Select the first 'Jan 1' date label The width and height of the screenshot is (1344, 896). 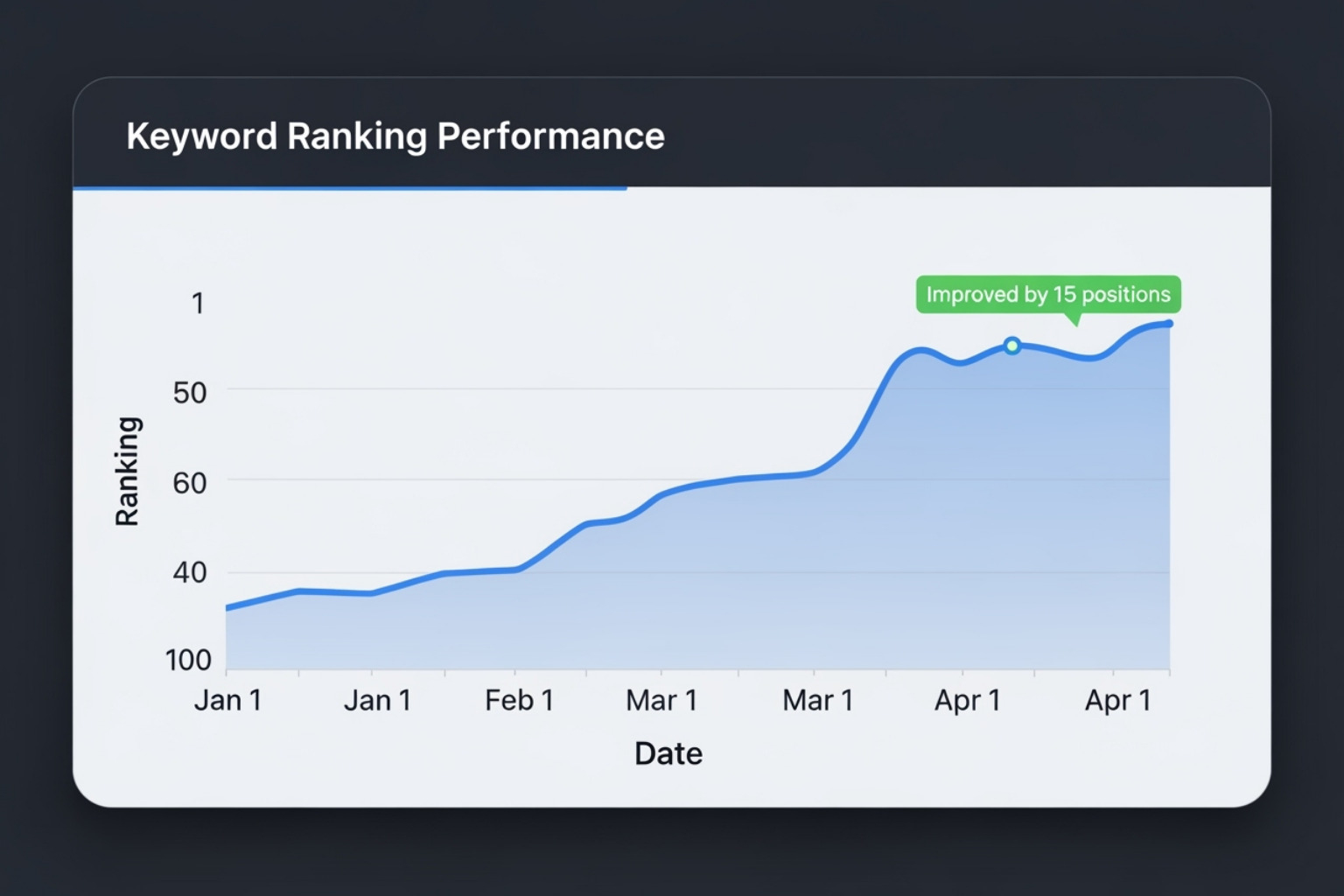[228, 700]
